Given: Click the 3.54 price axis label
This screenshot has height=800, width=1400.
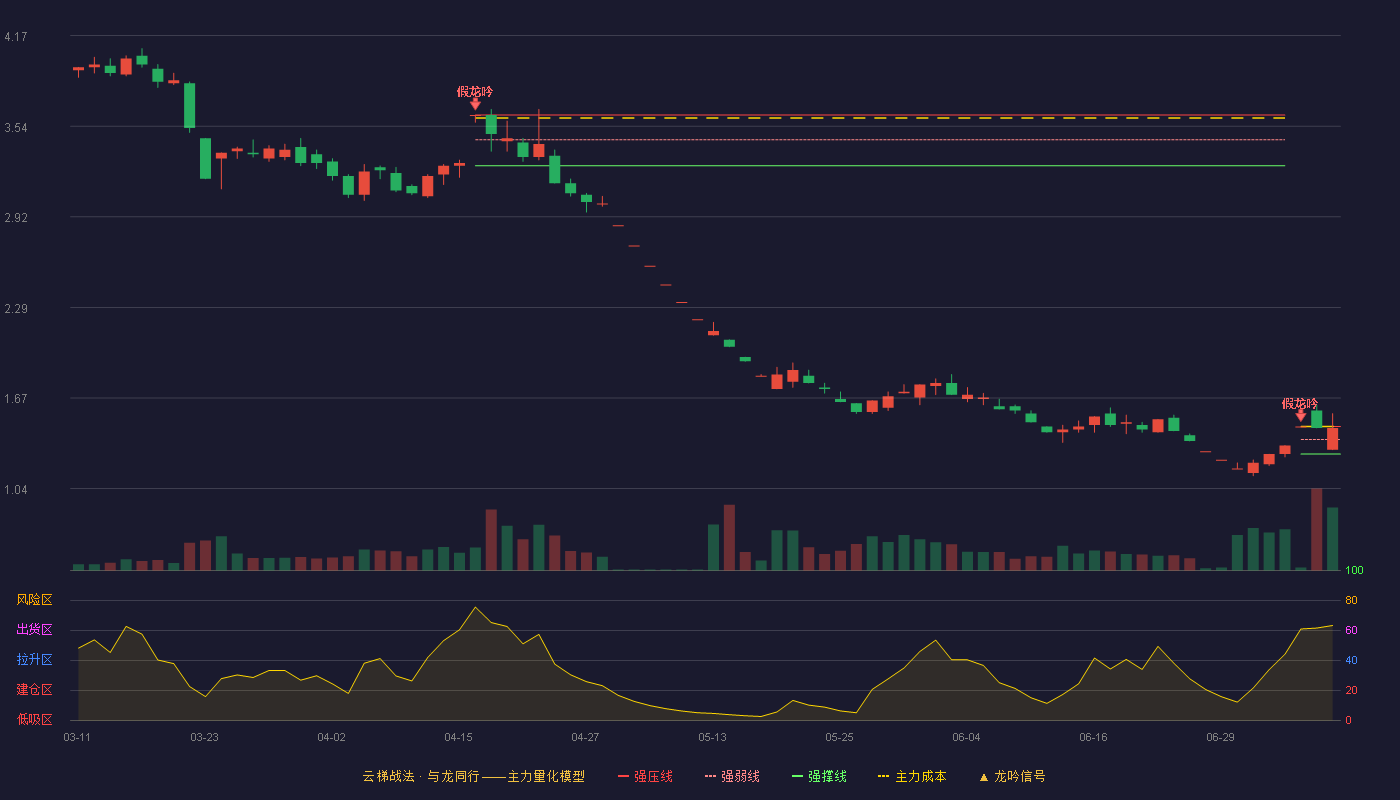Looking at the screenshot, I should tap(16, 127).
